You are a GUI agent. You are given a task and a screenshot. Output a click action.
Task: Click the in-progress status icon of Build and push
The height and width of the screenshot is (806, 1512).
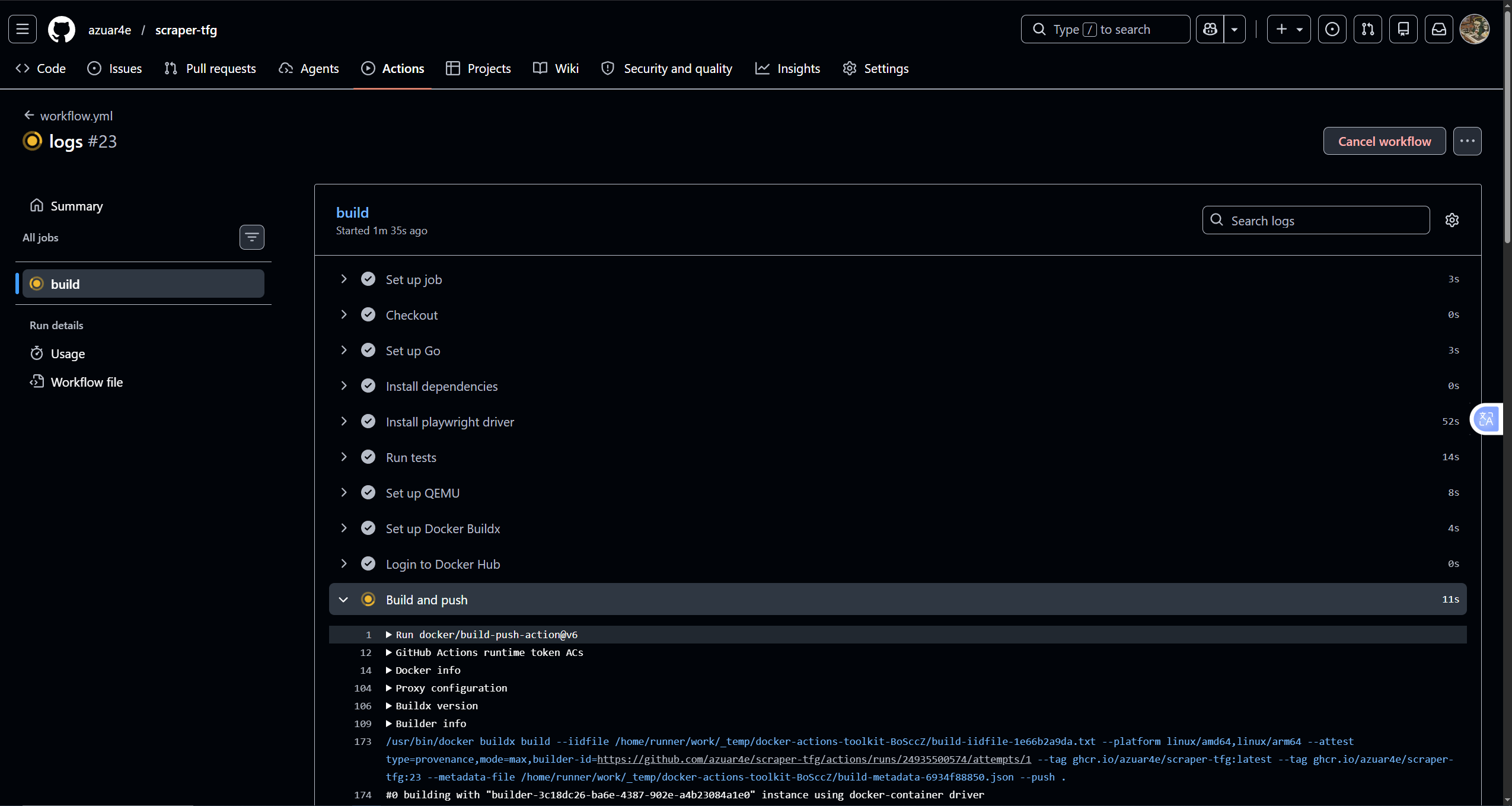click(368, 599)
